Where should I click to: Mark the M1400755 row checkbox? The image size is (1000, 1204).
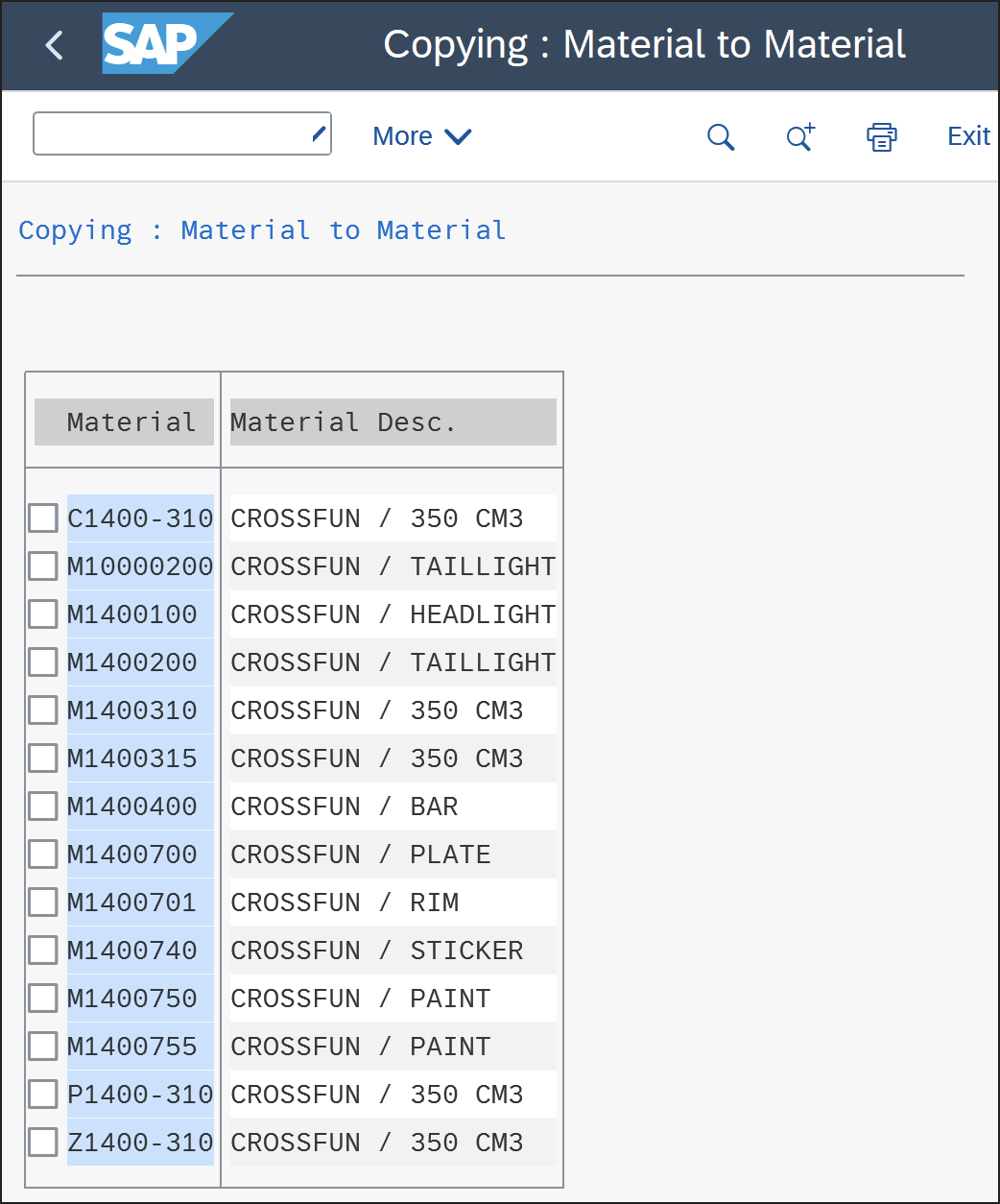[43, 1047]
